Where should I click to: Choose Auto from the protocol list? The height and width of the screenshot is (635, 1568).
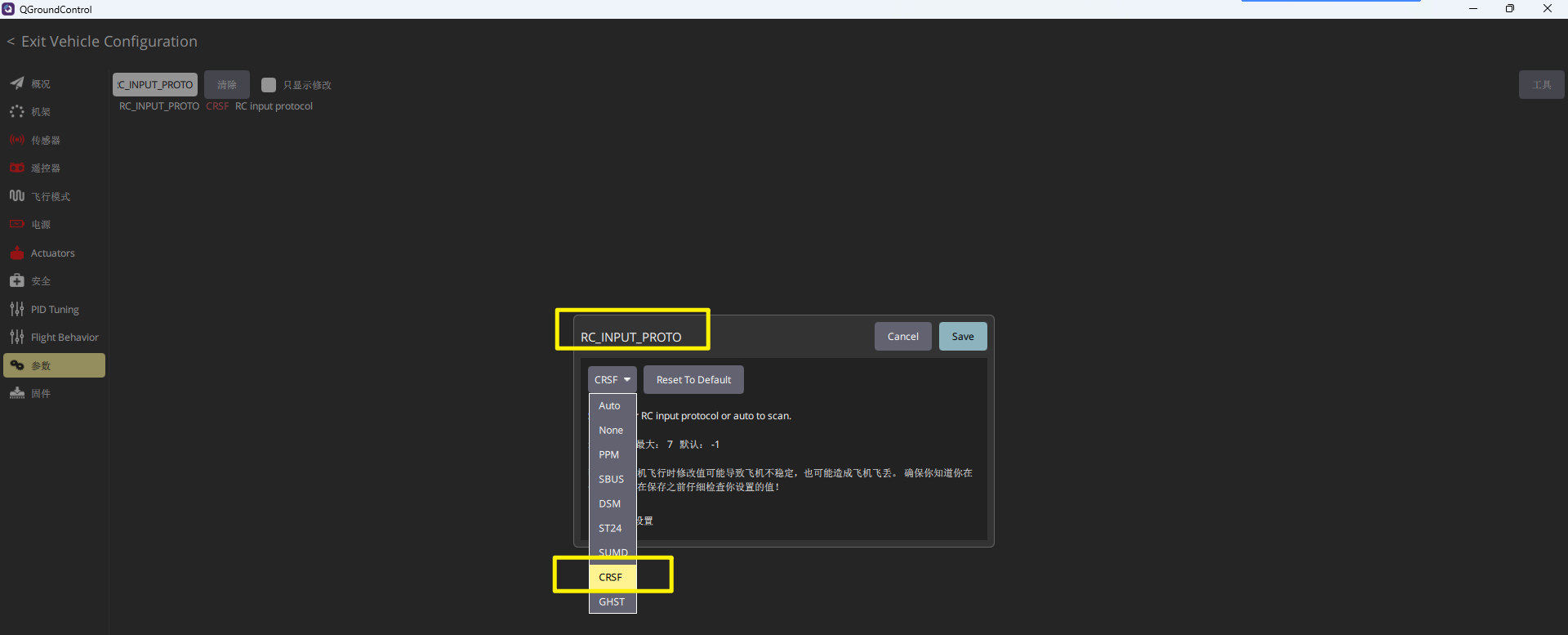click(612, 405)
